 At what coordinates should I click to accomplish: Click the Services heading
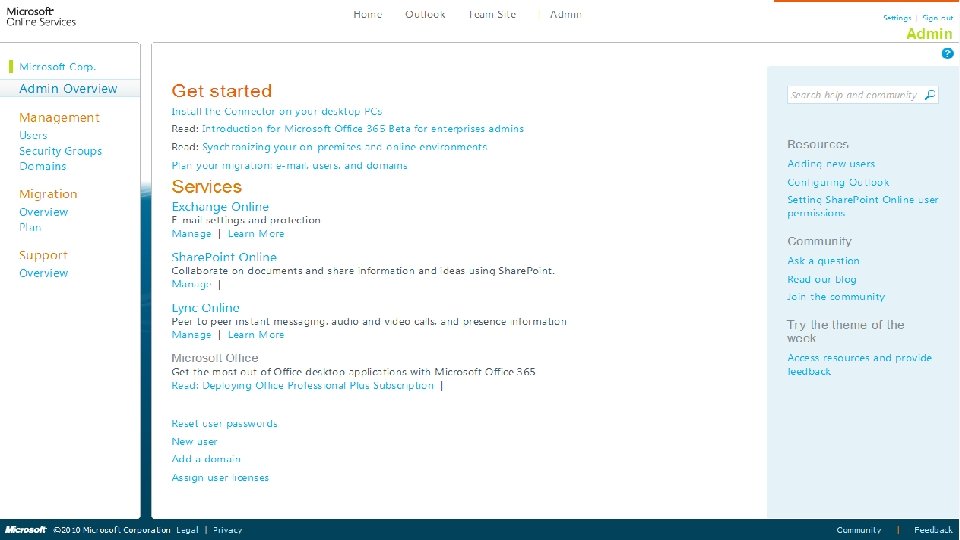206,187
